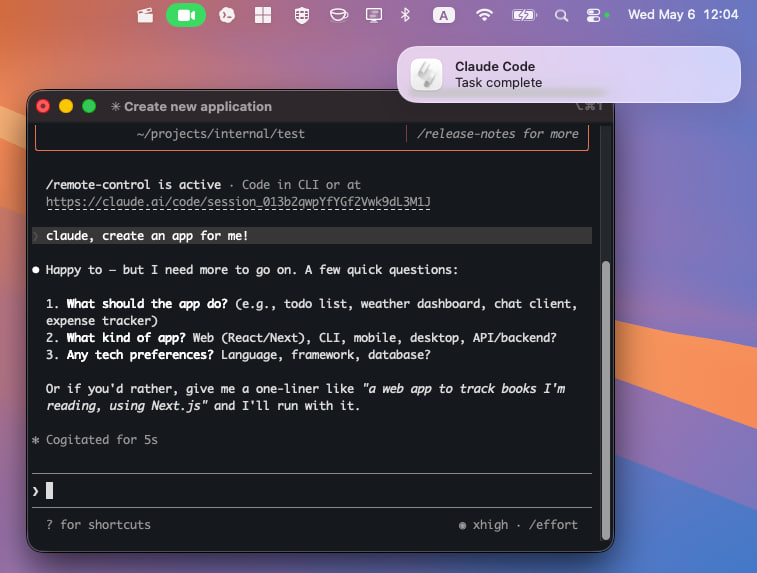Click the shield globe menu bar icon
Image resolution: width=757 pixels, height=573 pixels.
302,15
